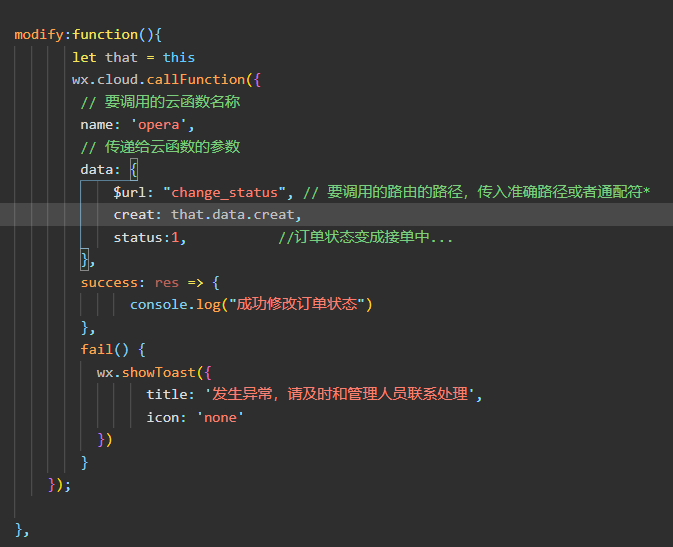
Task: Click the line "name: 'opera',"
Action: tap(137, 125)
